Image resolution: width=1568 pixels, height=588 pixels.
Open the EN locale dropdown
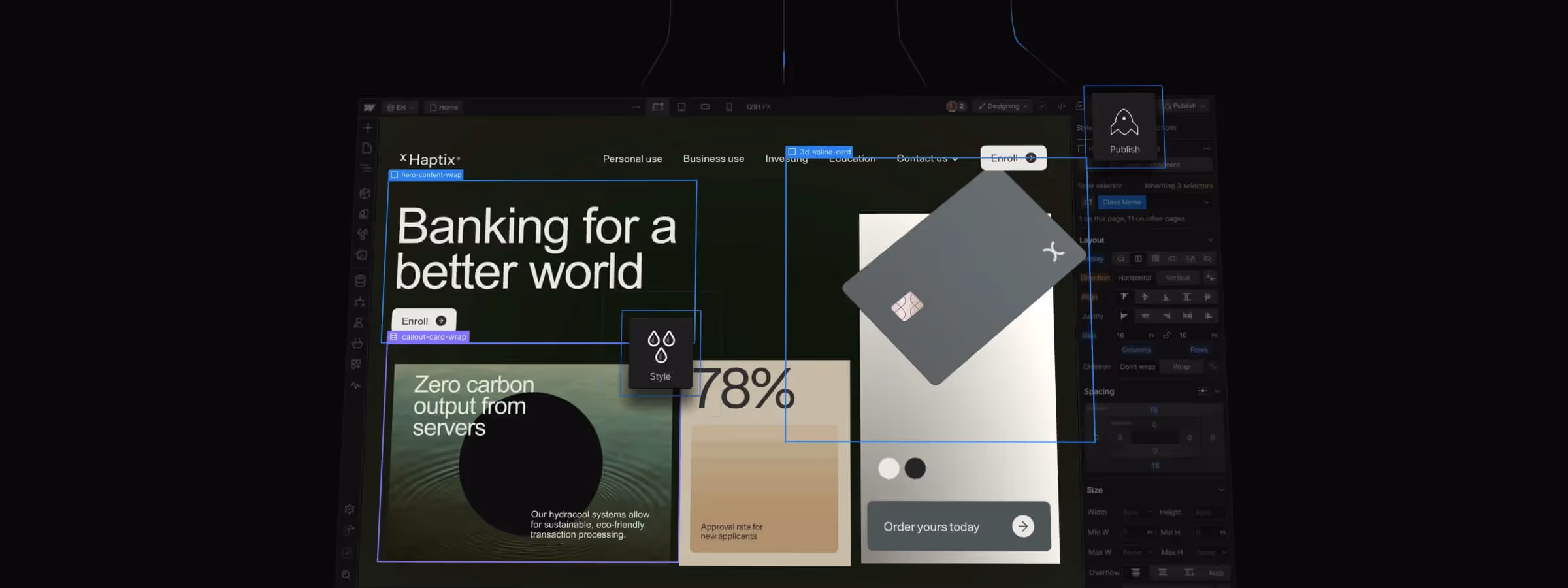pos(400,107)
